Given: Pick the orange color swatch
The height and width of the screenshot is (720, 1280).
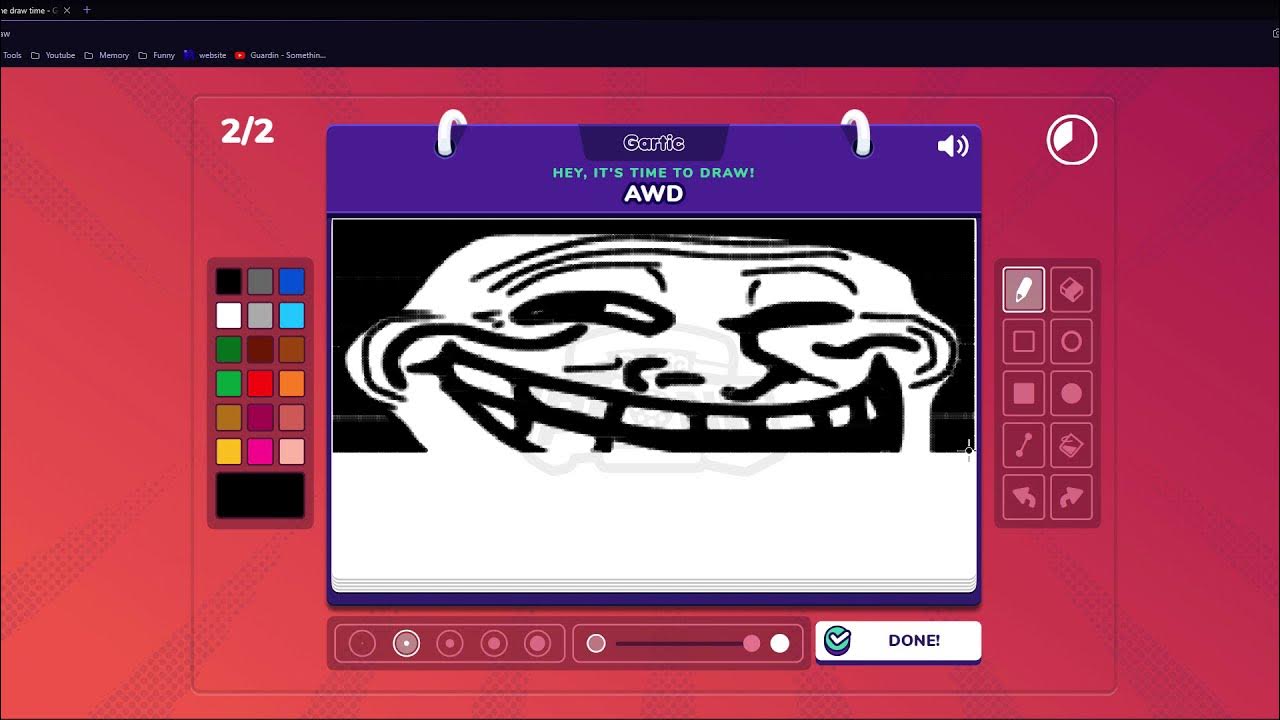Looking at the screenshot, I should tap(292, 384).
